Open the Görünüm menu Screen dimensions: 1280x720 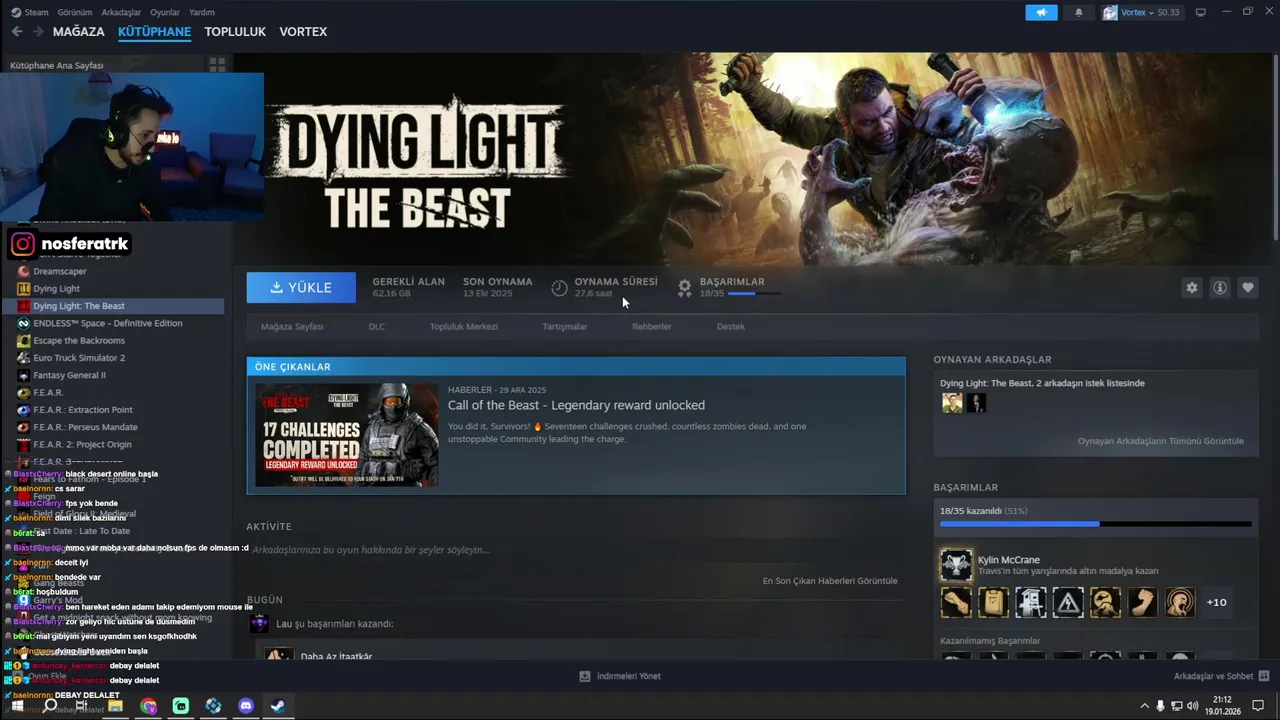click(75, 12)
